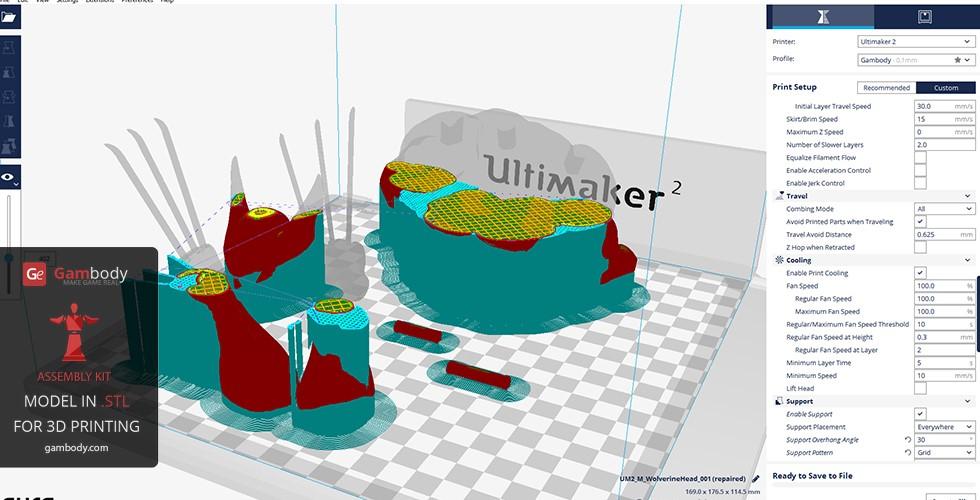Open the Combing Mode dropdown

click(944, 209)
